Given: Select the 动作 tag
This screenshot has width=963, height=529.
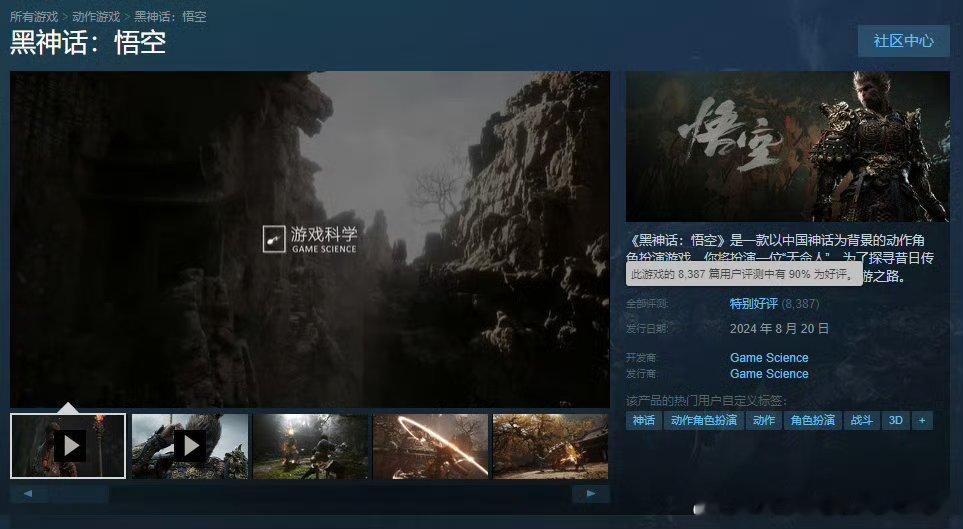Looking at the screenshot, I should coord(763,420).
